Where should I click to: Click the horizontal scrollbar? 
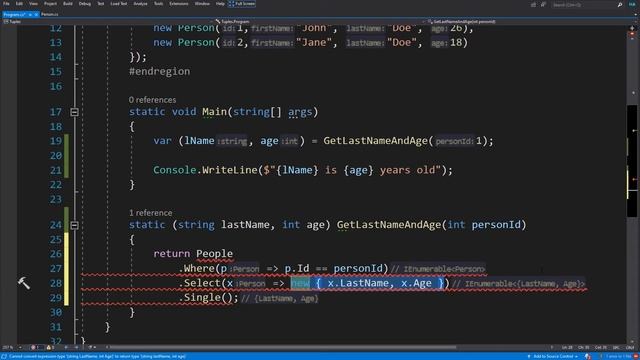283,347
